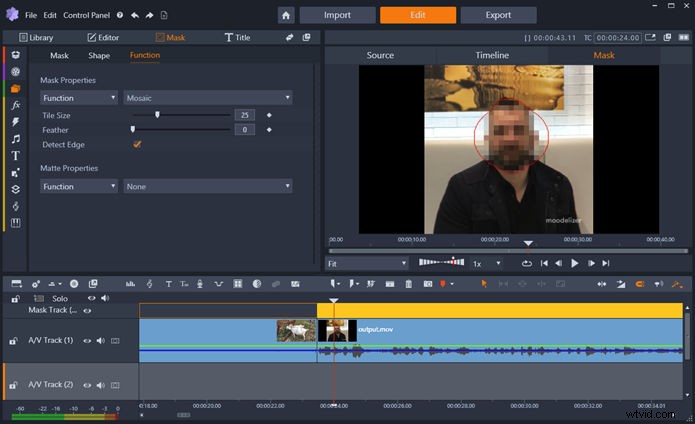Open the audio mixer levels icon

point(130,284)
